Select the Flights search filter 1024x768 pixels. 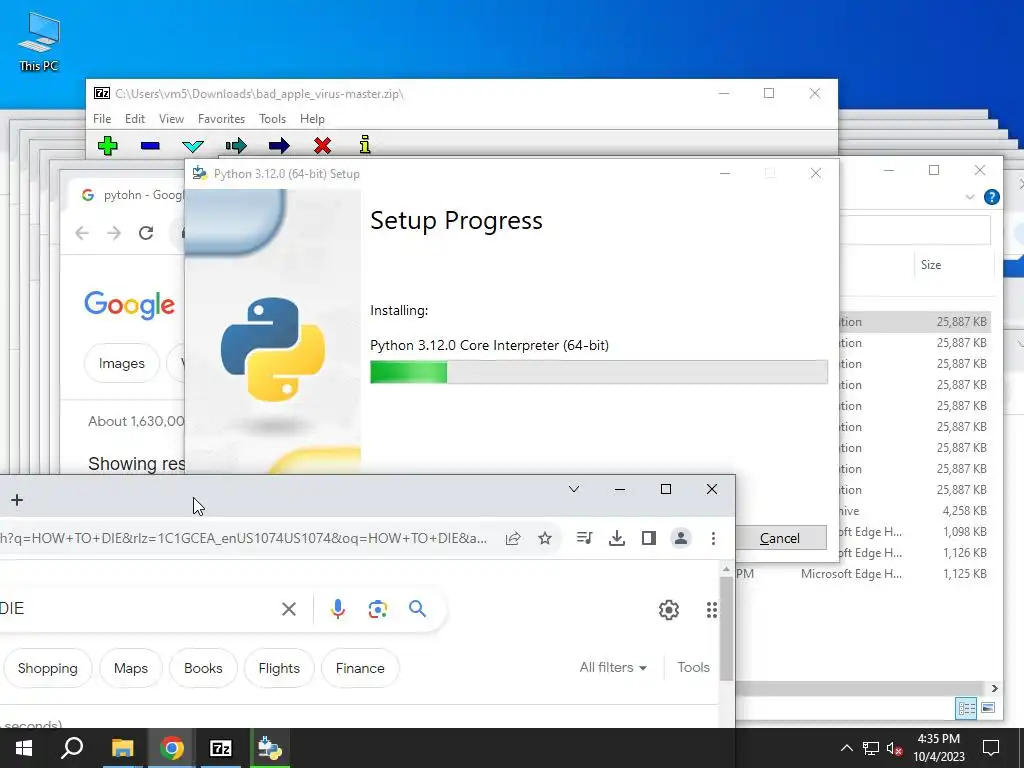click(x=279, y=668)
